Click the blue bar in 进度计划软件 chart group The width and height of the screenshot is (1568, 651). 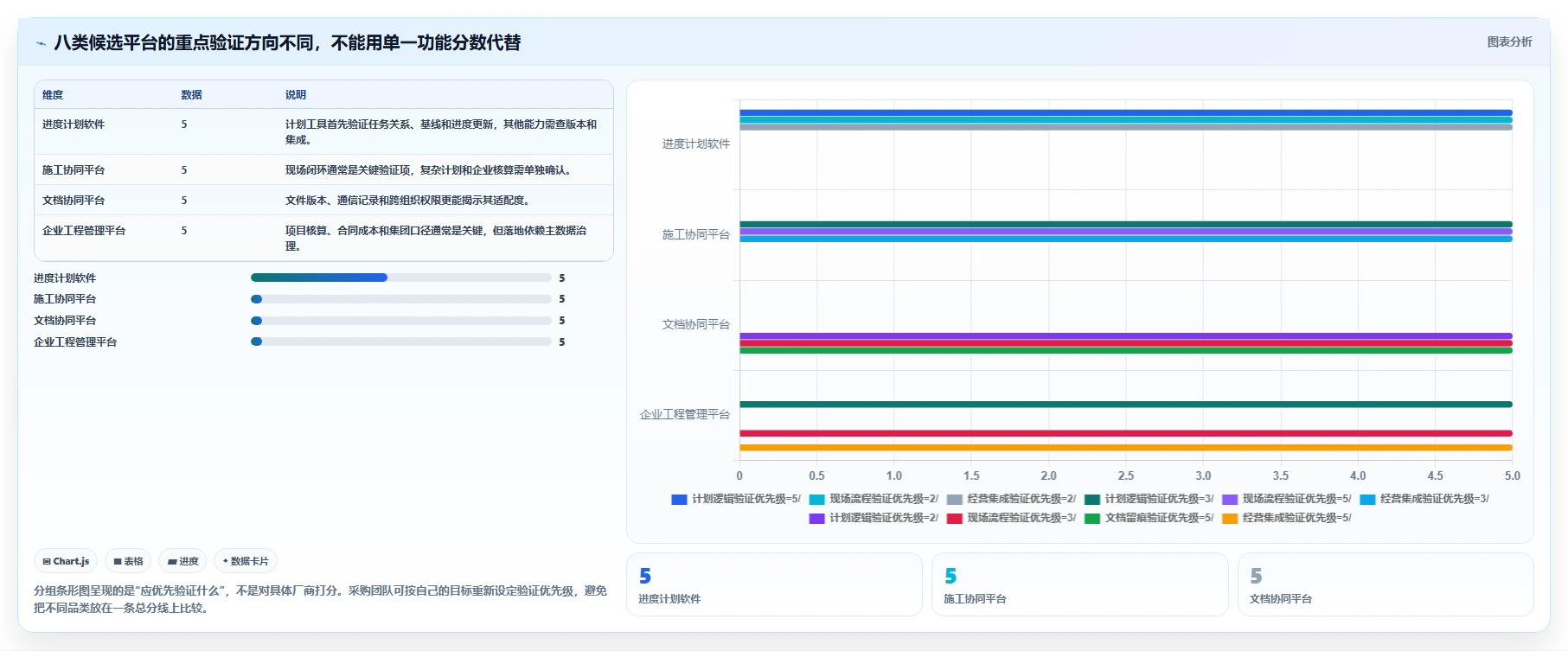[x=1125, y=112]
